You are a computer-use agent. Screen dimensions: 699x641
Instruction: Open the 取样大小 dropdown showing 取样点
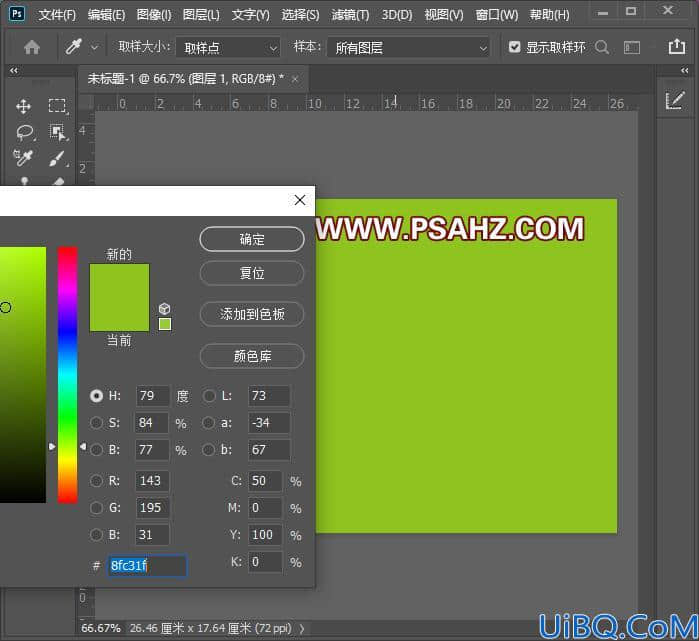228,47
